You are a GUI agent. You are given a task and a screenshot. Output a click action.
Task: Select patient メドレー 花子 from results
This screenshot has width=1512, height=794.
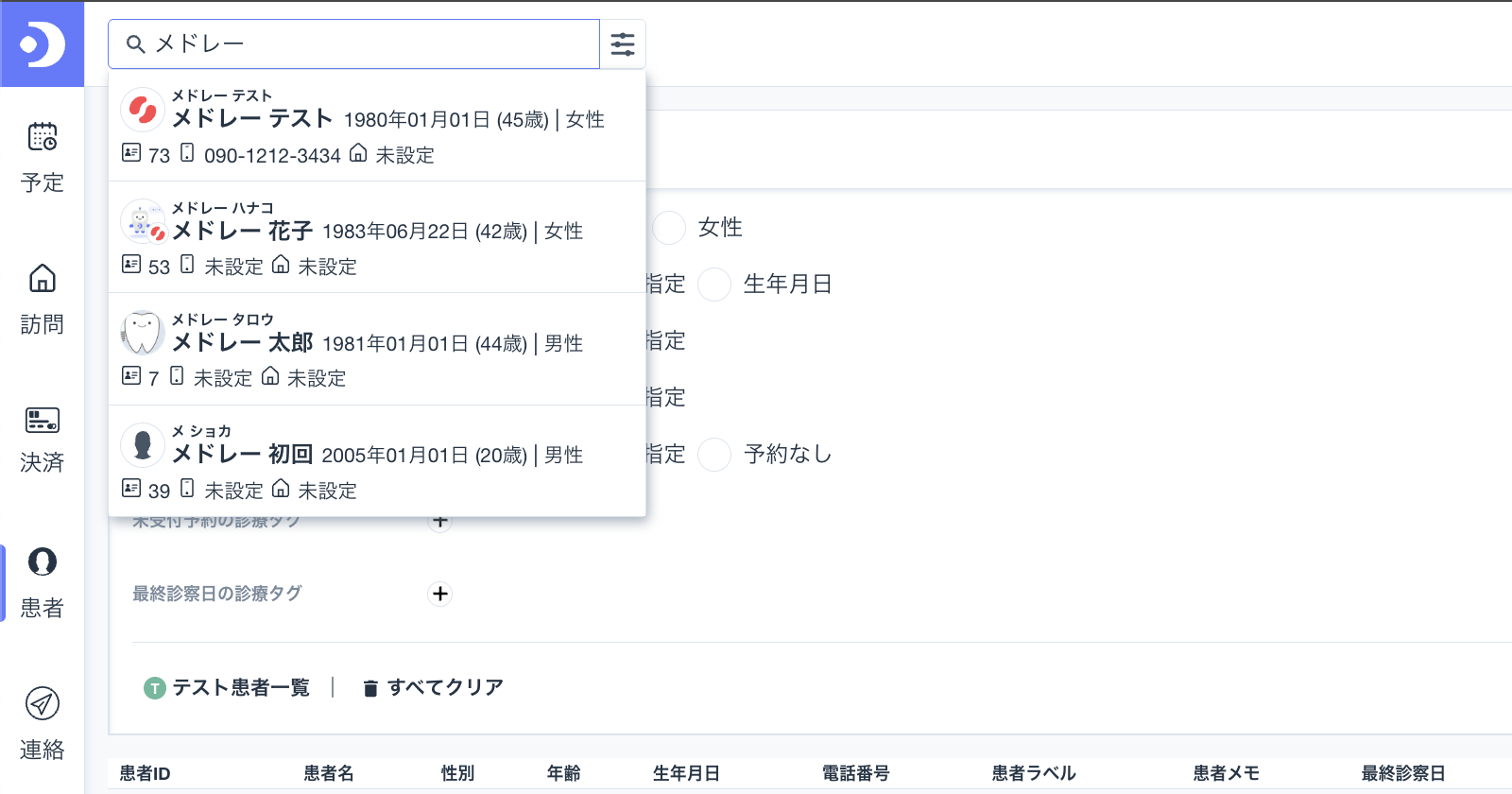click(x=377, y=237)
